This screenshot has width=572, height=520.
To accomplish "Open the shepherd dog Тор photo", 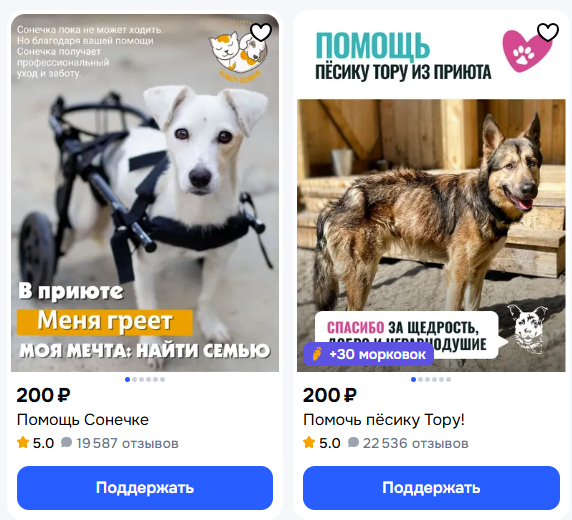I will pyautogui.click(x=431, y=235).
